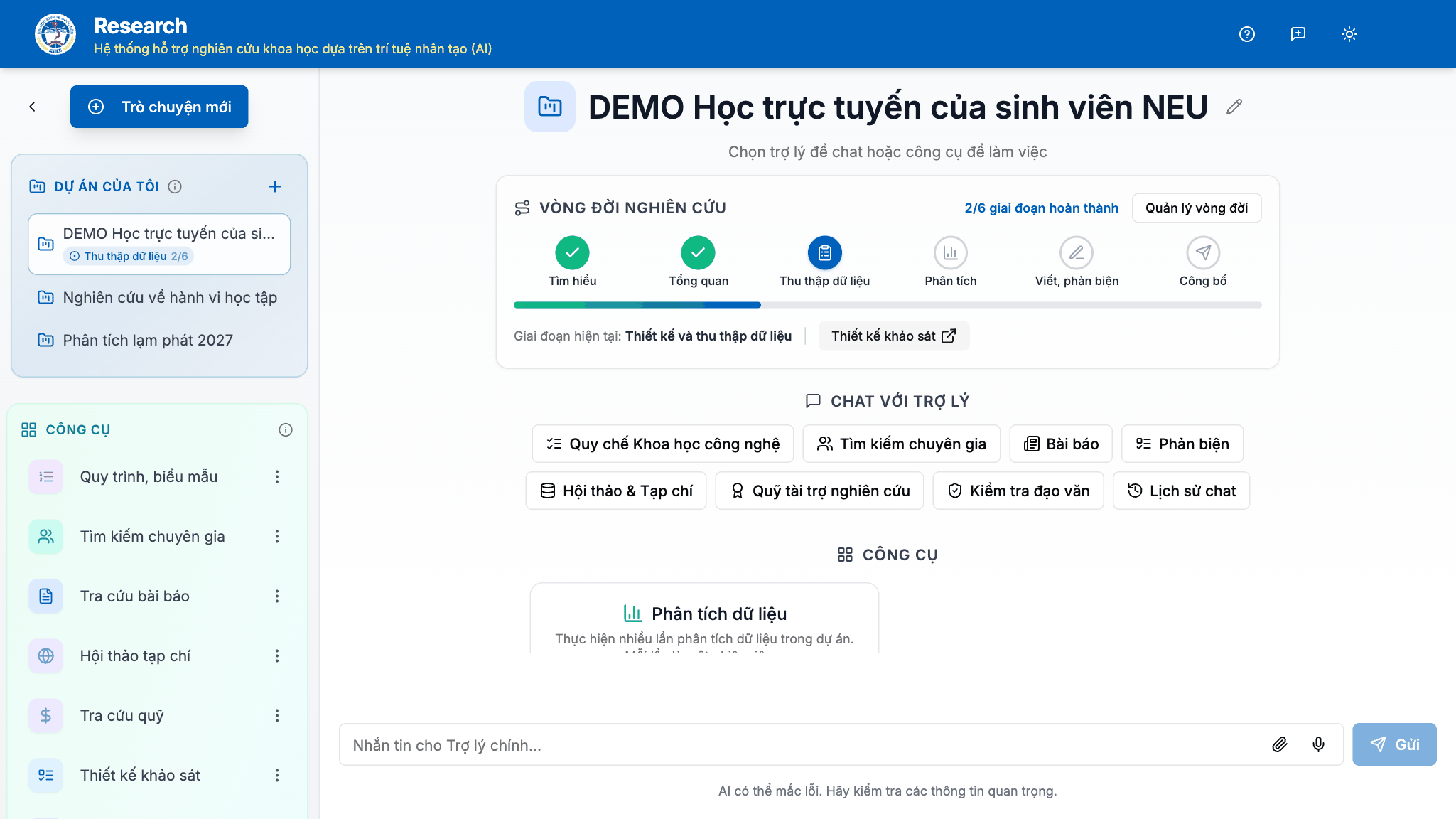
Task: Open project Phân tích lạm phát 2027
Action: click(x=159, y=340)
